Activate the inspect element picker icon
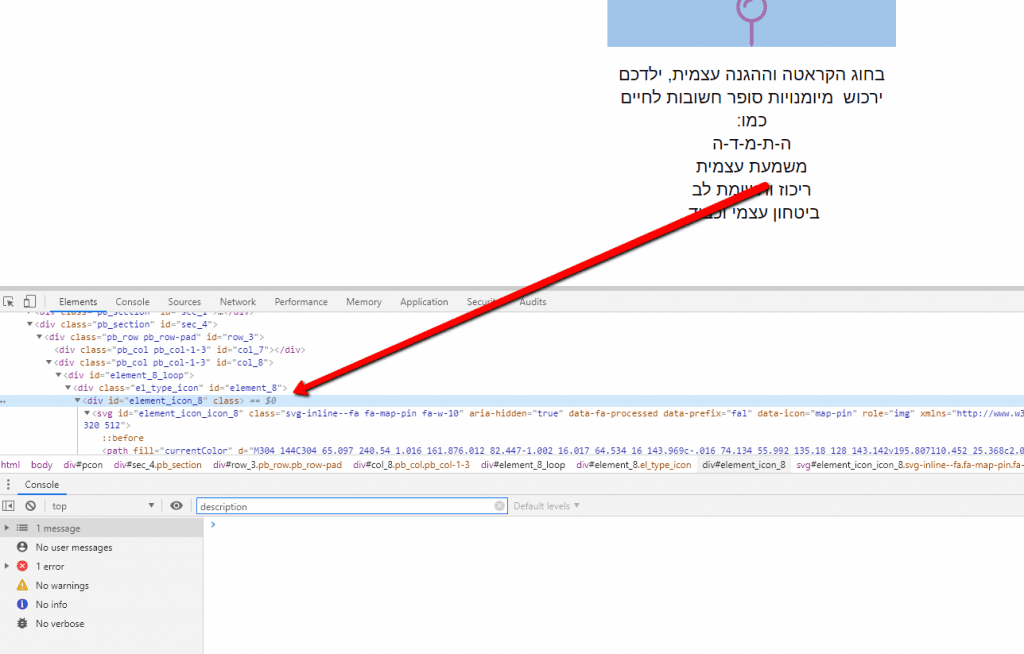The width and height of the screenshot is (1024, 654). point(9,301)
